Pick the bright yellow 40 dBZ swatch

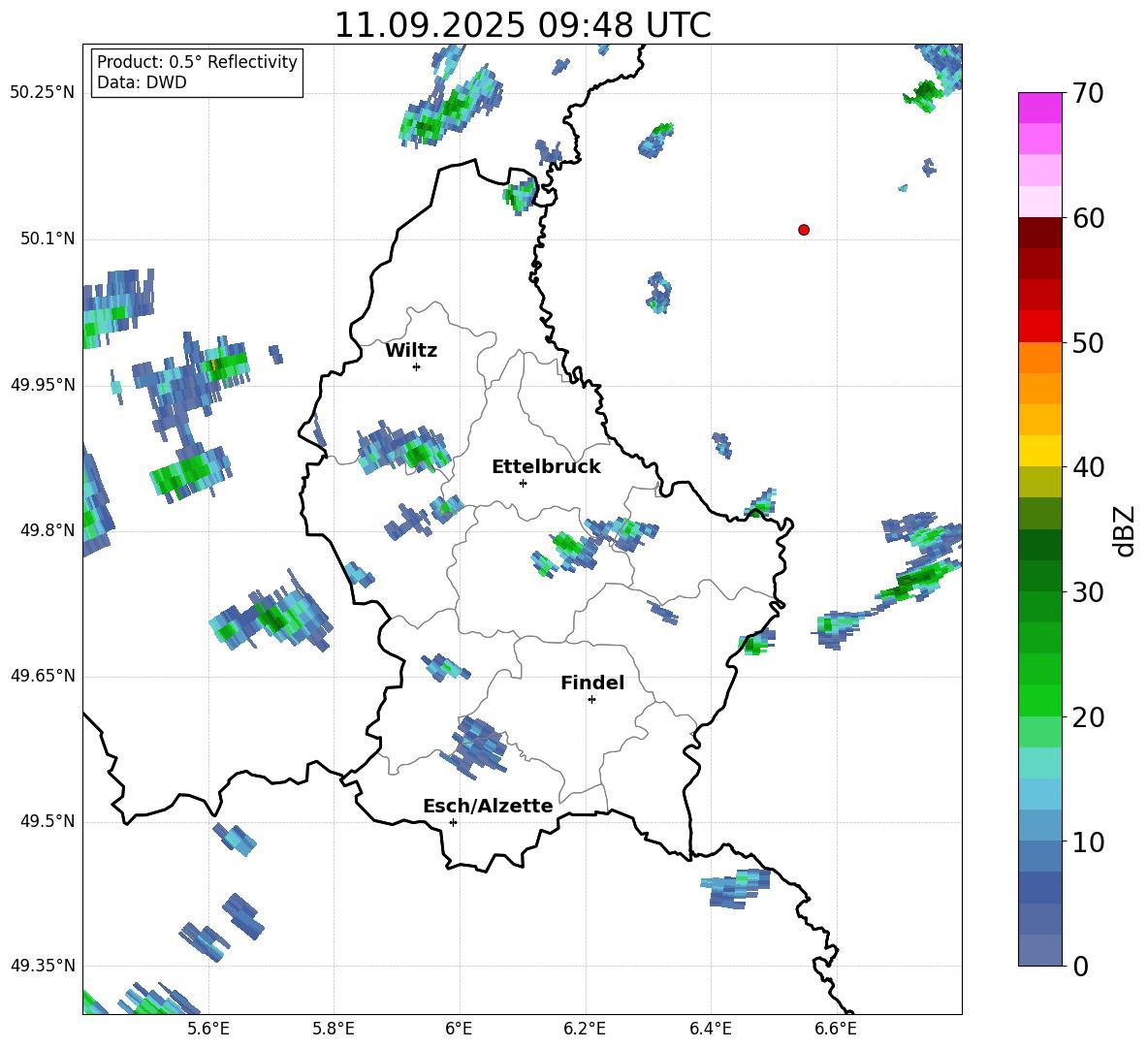click(x=1040, y=451)
